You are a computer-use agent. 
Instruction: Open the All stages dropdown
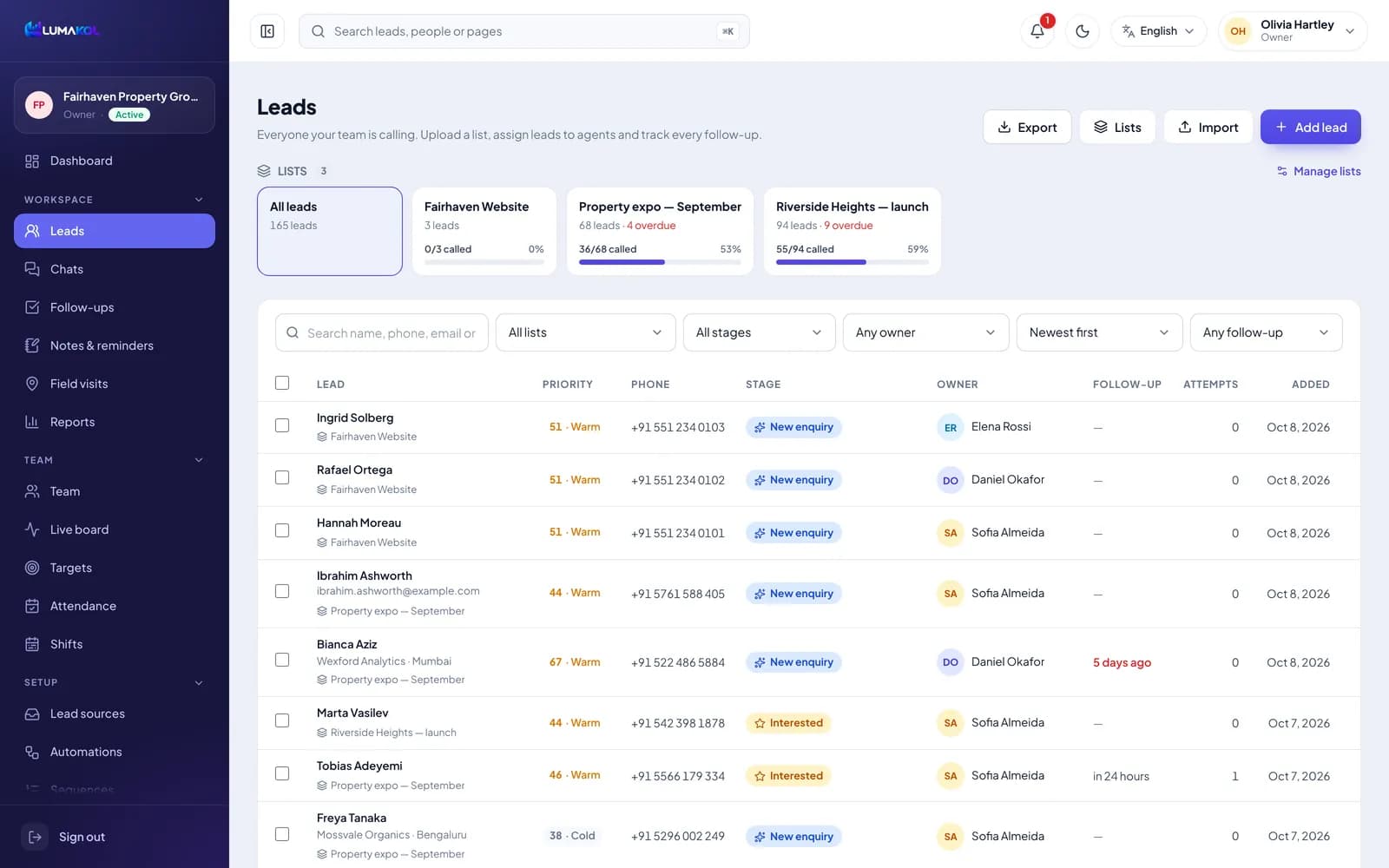pos(759,332)
